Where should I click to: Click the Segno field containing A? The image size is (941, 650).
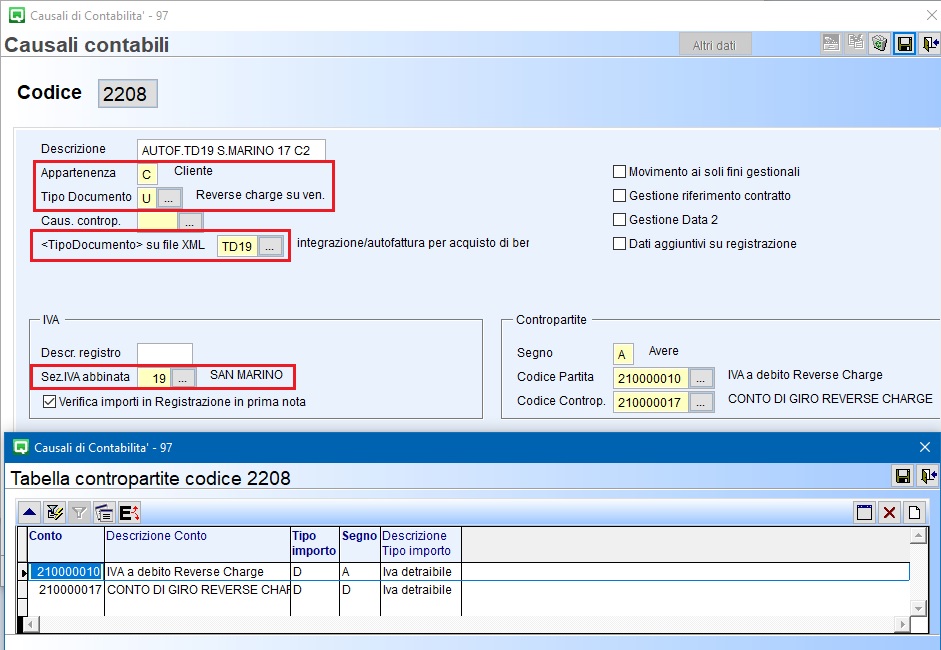[x=623, y=354]
